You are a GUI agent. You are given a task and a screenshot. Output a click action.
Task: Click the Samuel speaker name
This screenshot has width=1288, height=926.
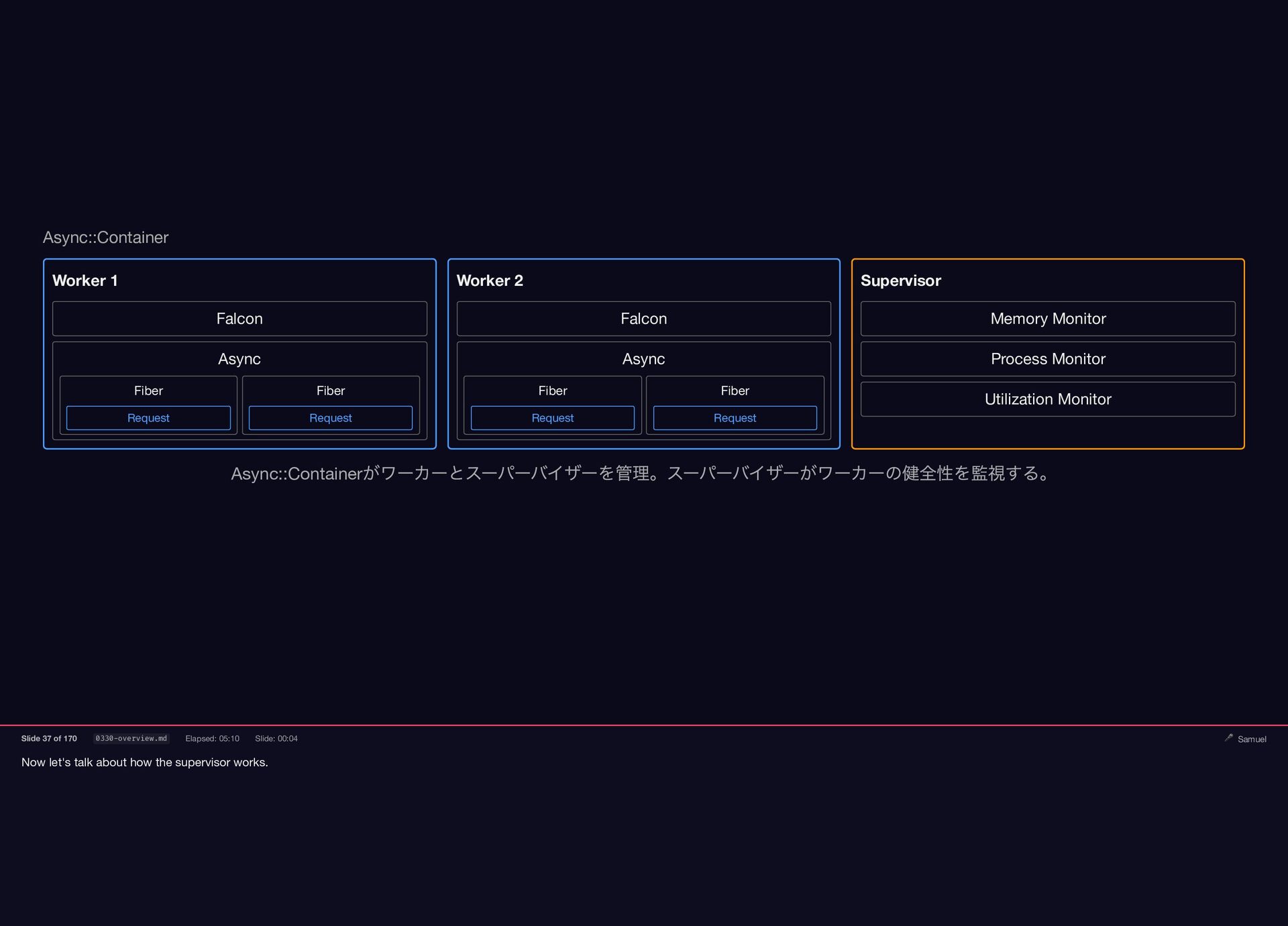1252,739
